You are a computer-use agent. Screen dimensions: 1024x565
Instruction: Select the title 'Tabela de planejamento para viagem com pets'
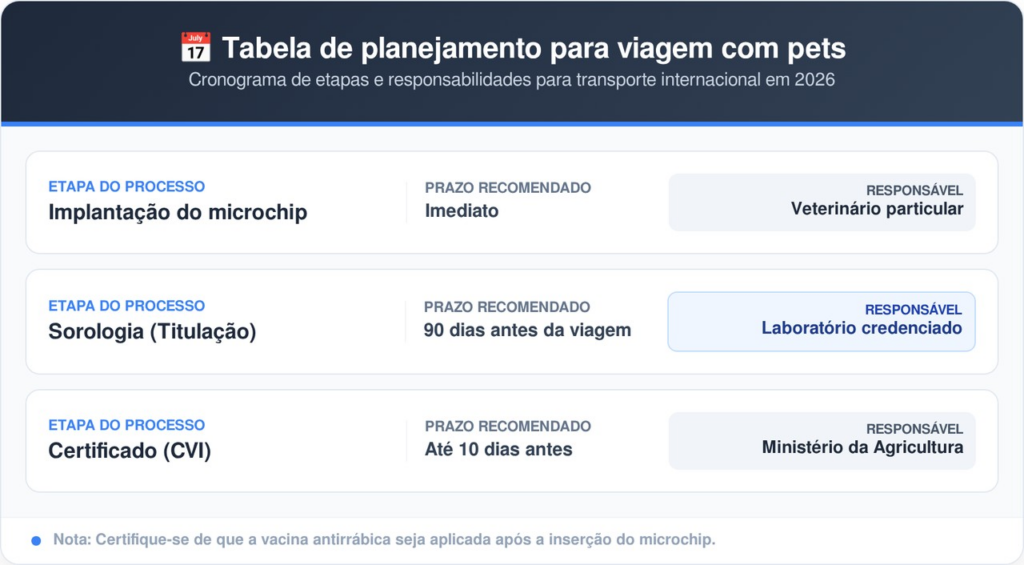533,48
